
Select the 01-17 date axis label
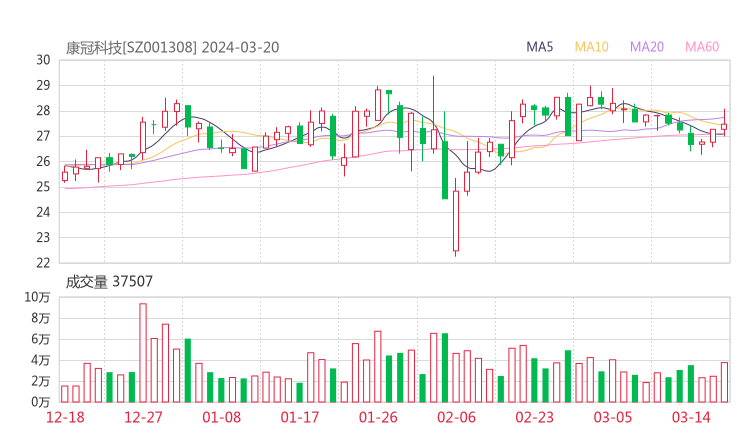300,417
